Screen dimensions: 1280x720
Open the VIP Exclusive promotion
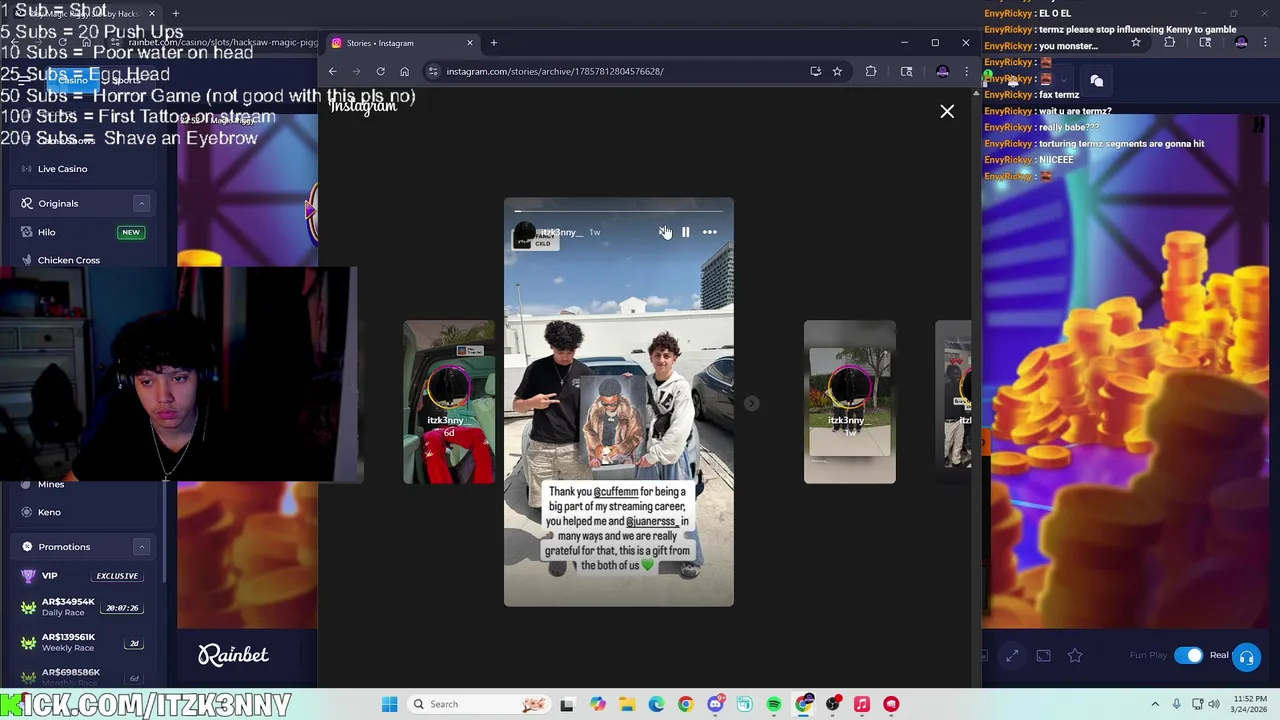82,576
